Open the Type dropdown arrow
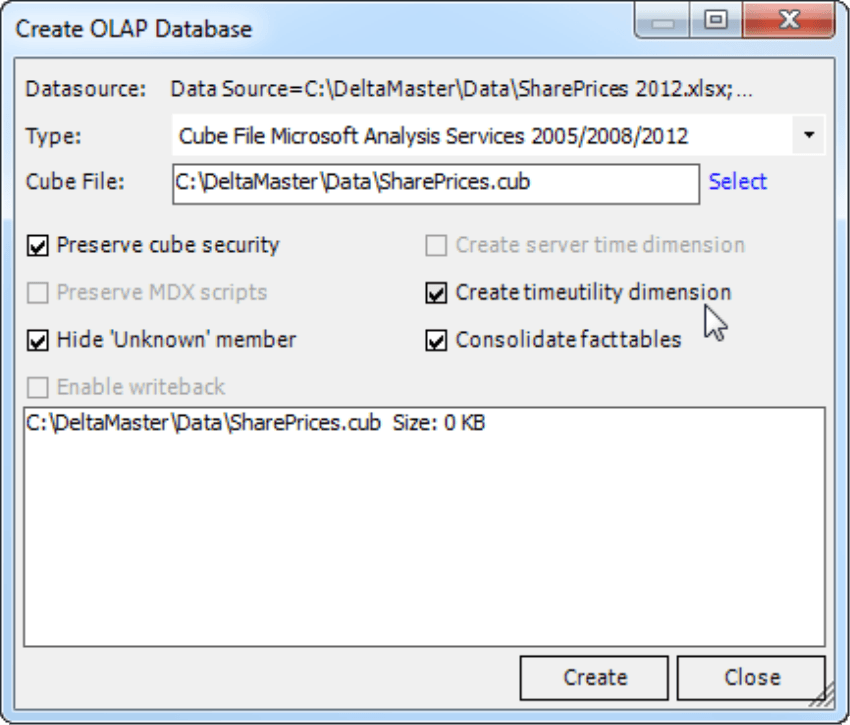850x725 pixels. point(809,135)
